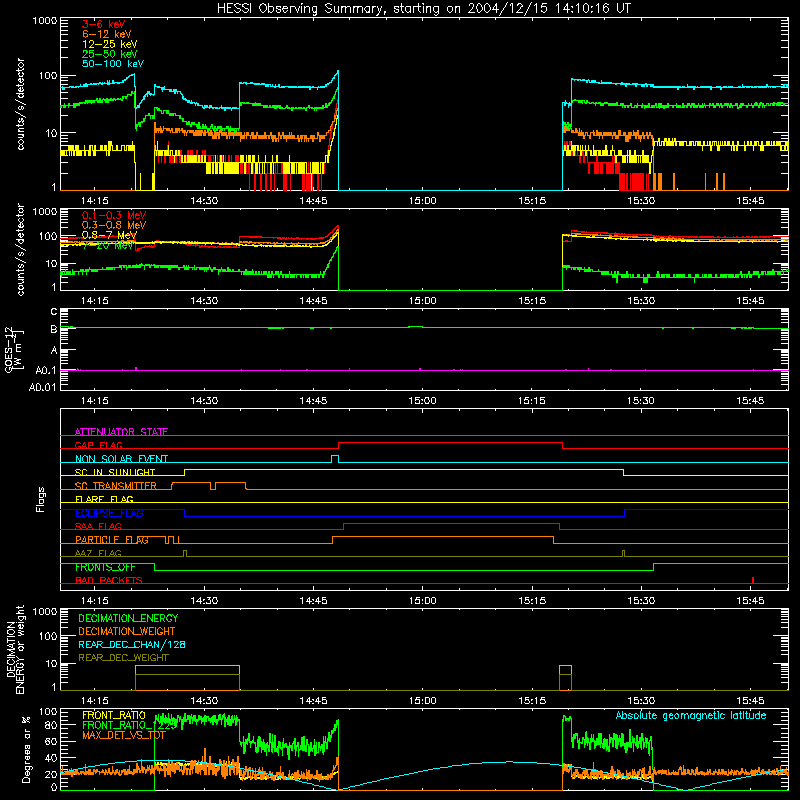800x800 pixels.
Task: Click the red BAD_PACKETS spike near 15:45
Action: coord(753,580)
